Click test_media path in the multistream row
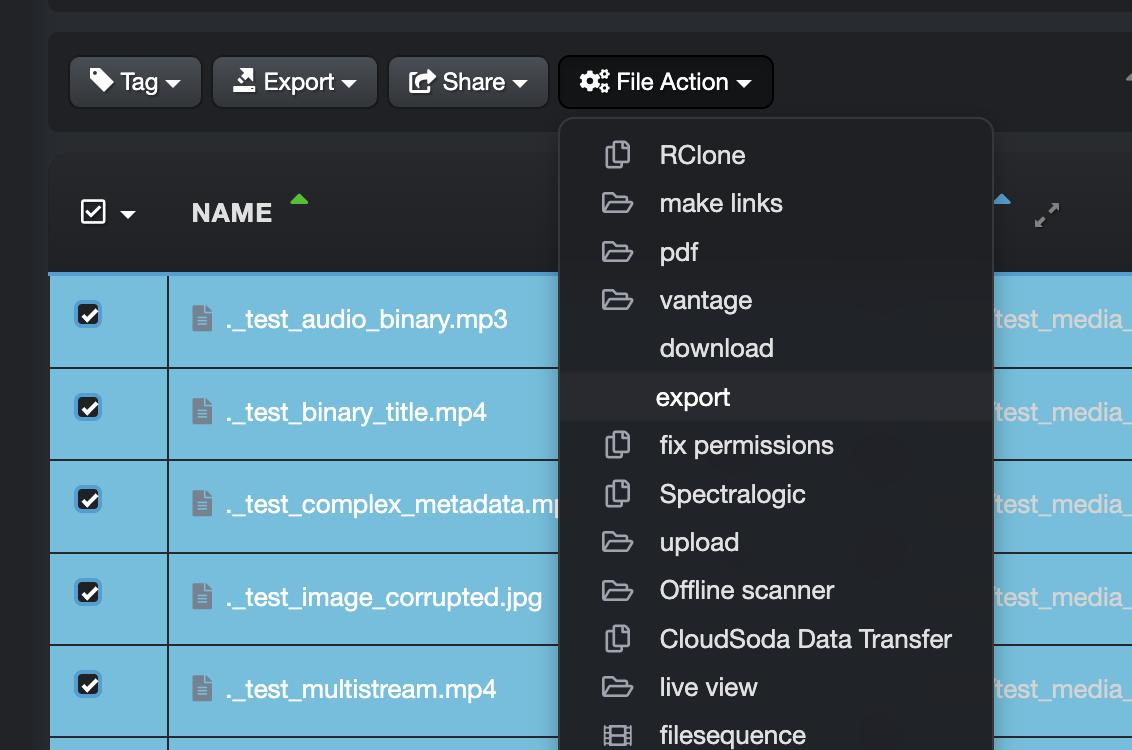 (1063, 689)
